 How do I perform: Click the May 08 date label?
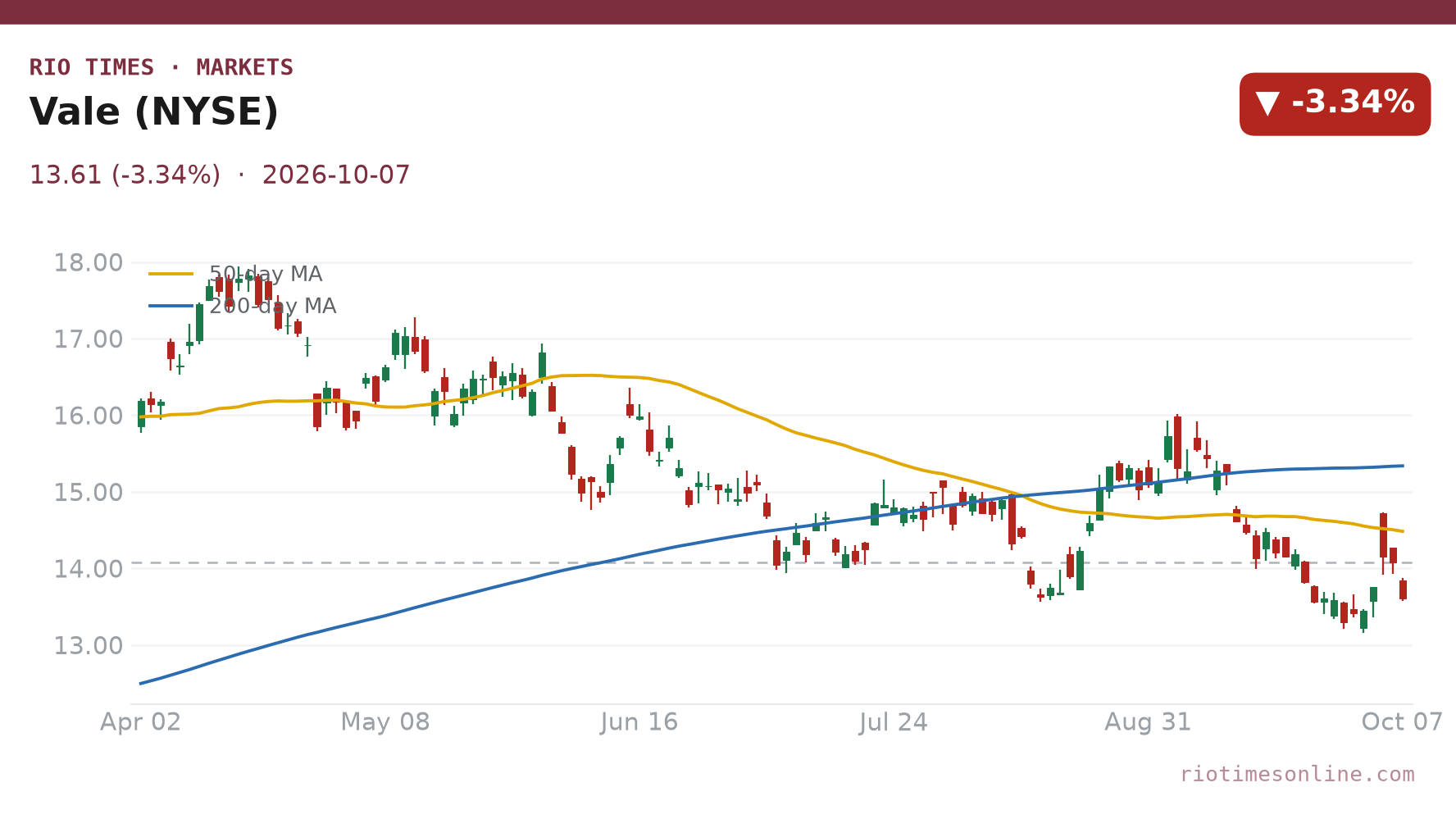[x=385, y=722]
